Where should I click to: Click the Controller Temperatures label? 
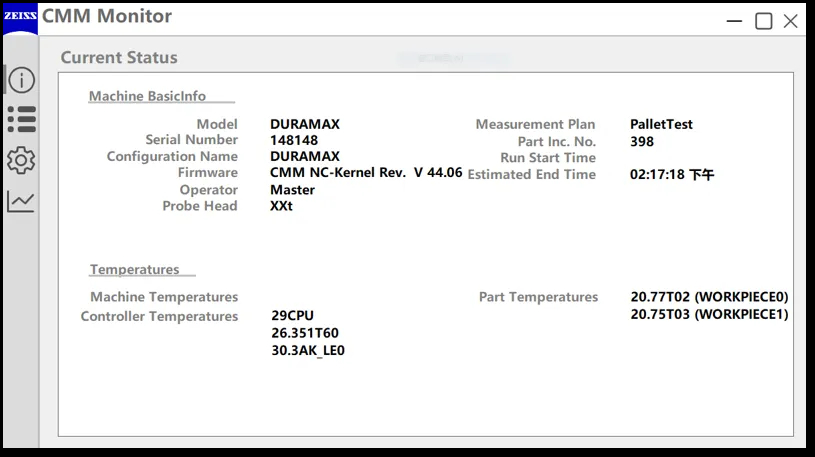pyautogui.click(x=159, y=316)
